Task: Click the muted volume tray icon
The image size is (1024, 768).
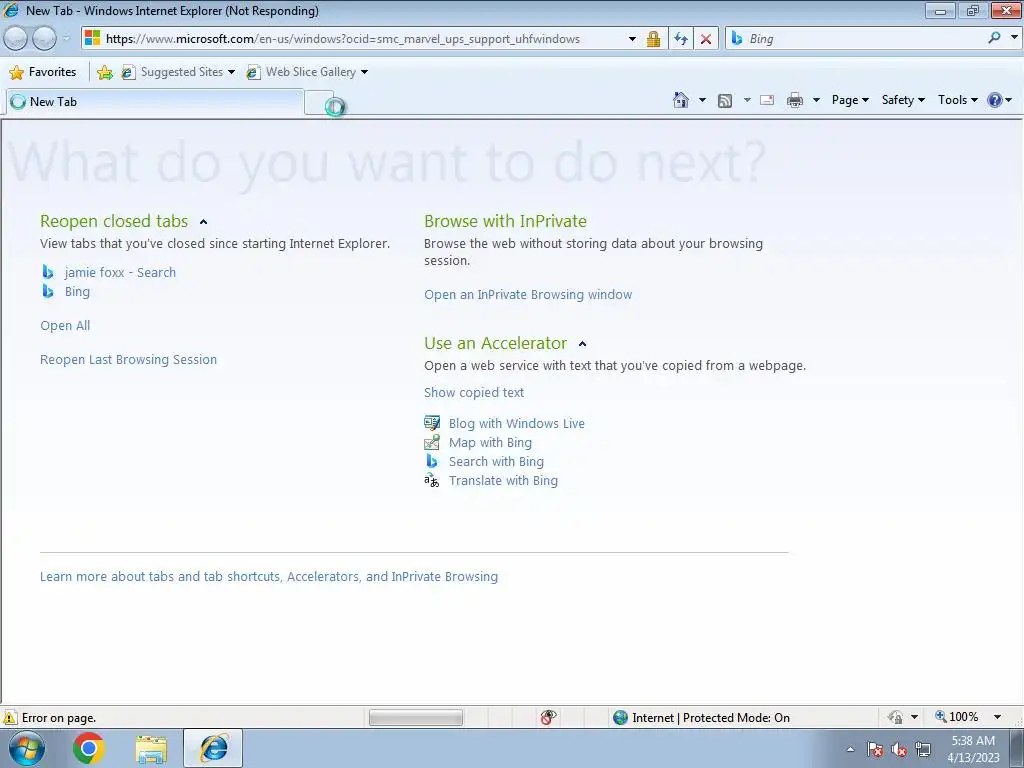Action: click(899, 750)
